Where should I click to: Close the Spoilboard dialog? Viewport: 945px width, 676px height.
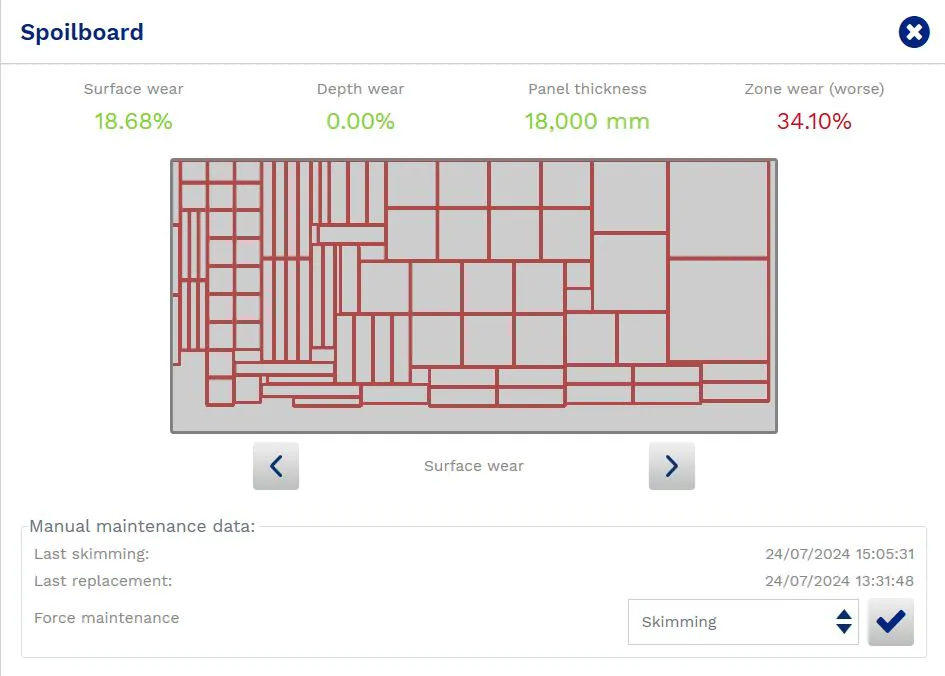point(914,32)
